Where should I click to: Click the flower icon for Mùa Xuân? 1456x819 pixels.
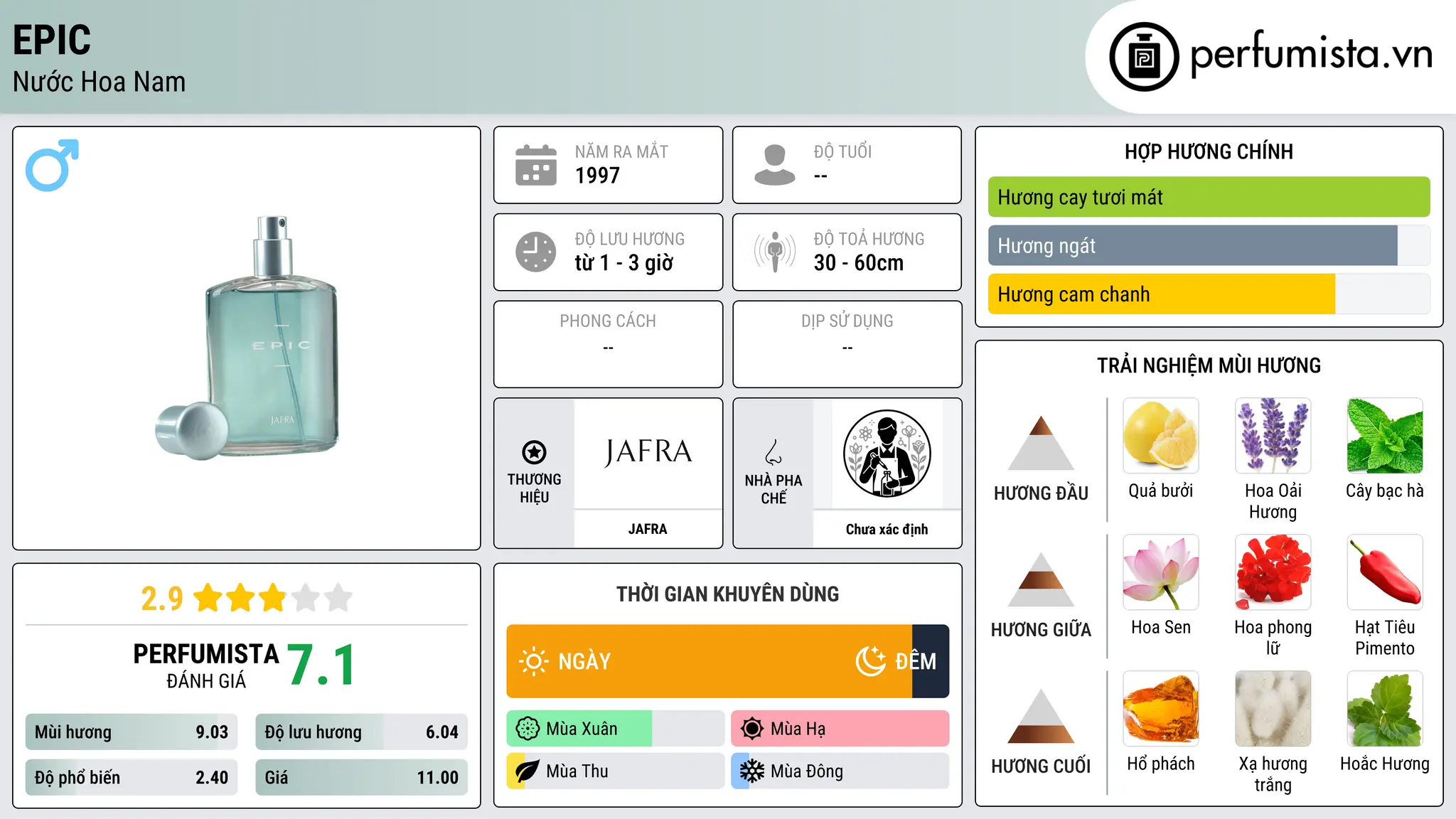[528, 729]
